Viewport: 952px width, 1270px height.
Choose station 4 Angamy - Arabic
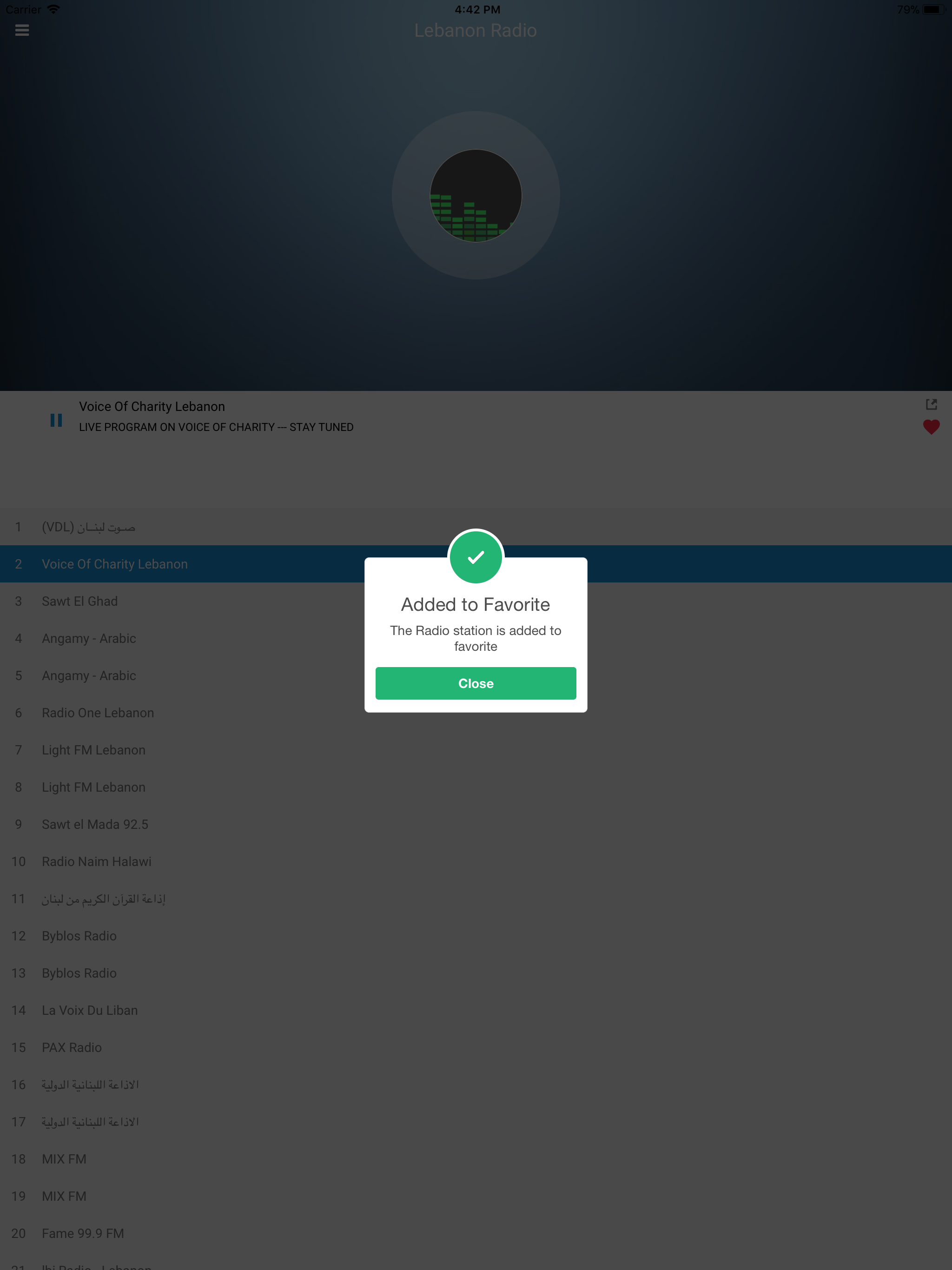tap(476, 638)
